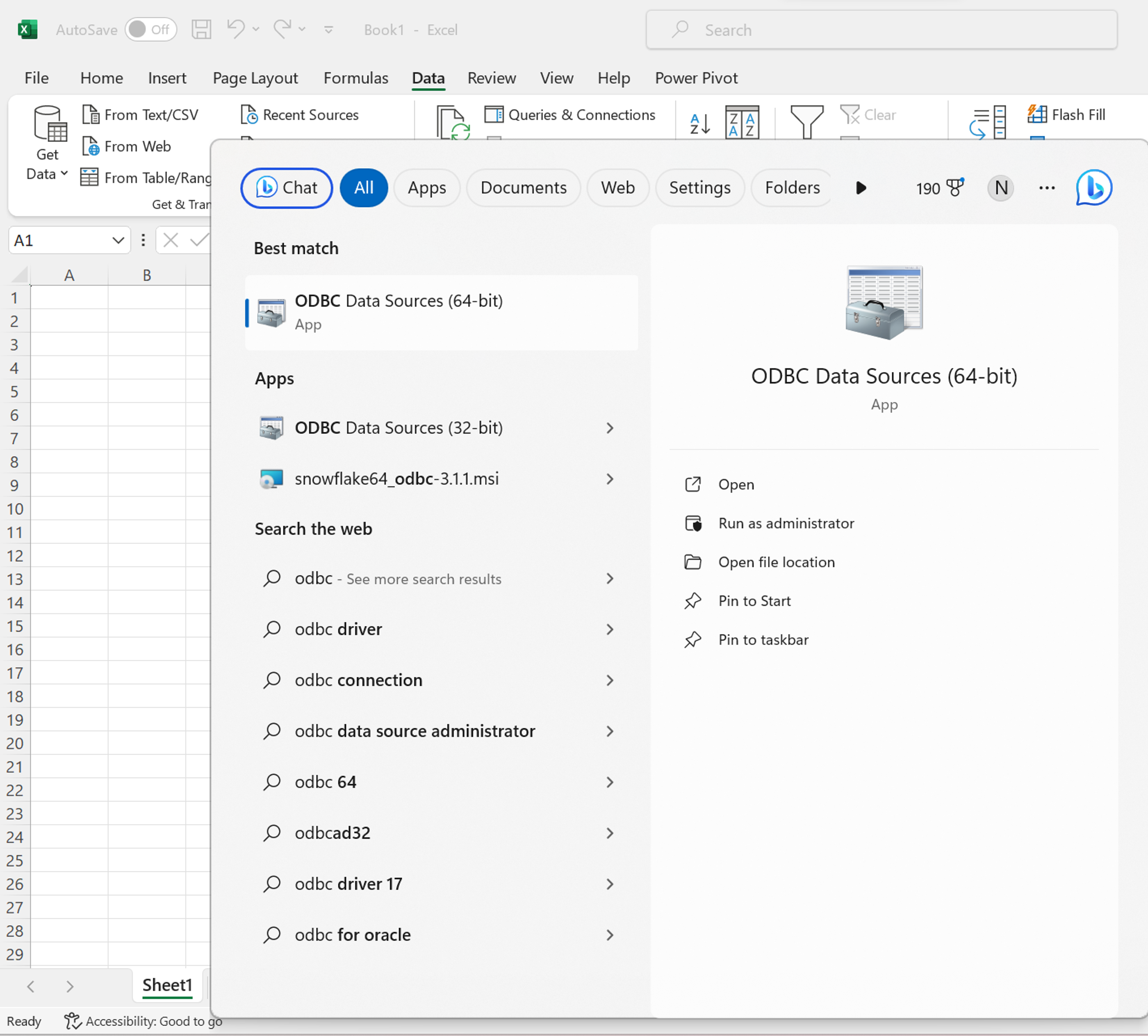
Task: Toggle the AutoSave switch
Action: pyautogui.click(x=151, y=30)
